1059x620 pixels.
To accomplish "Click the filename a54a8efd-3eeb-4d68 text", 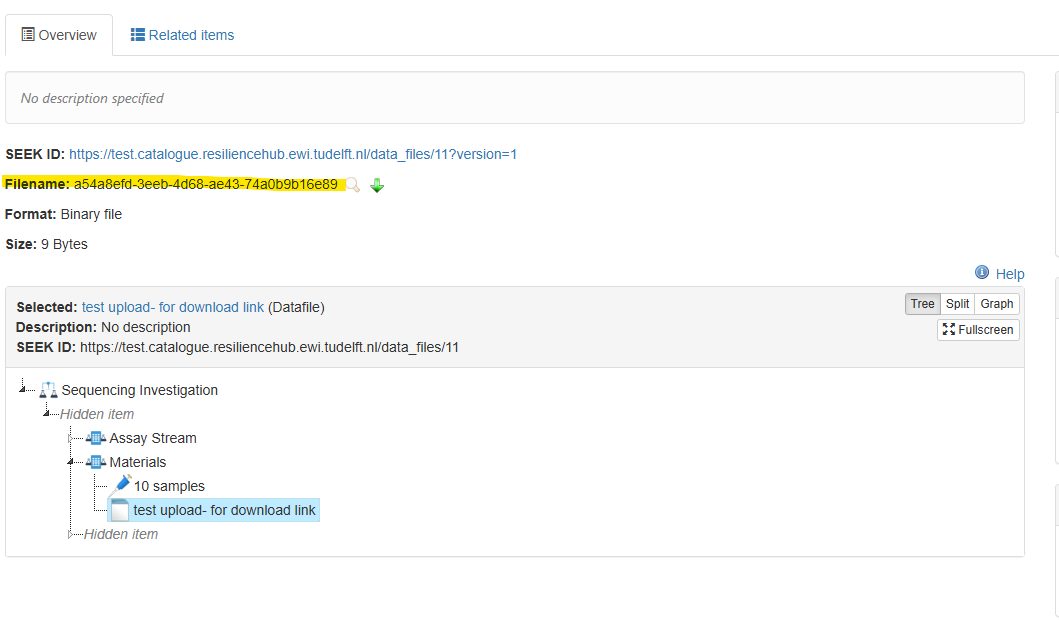I will (205, 184).
